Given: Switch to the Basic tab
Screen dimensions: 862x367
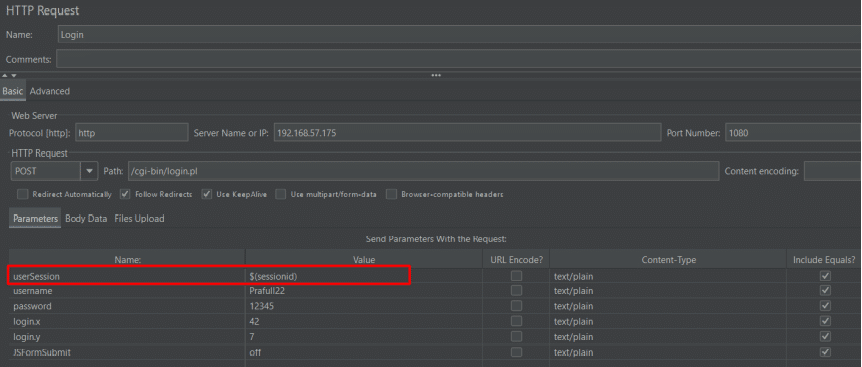Looking at the screenshot, I should [x=13, y=91].
